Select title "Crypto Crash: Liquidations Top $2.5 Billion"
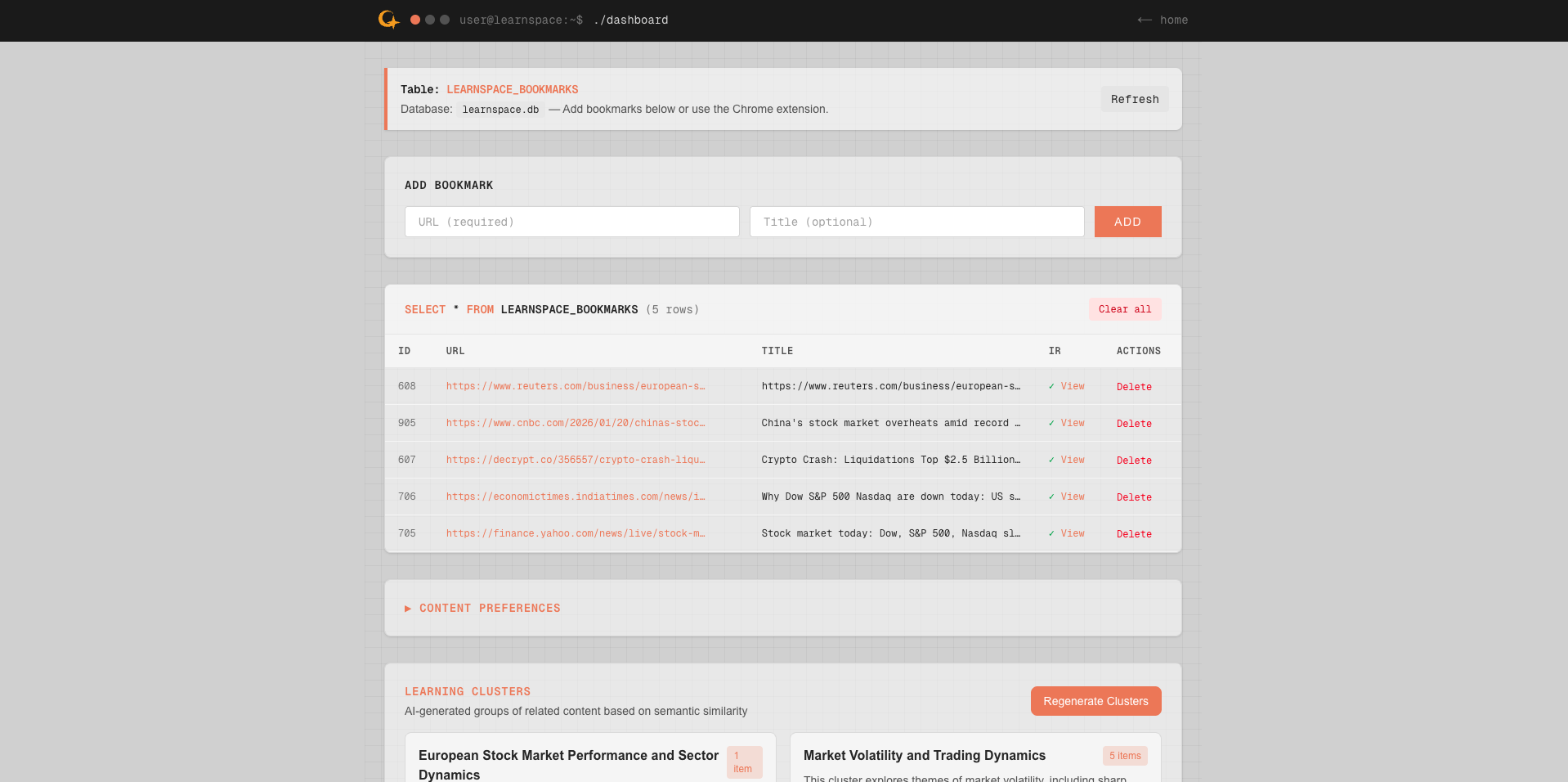 (x=891, y=460)
